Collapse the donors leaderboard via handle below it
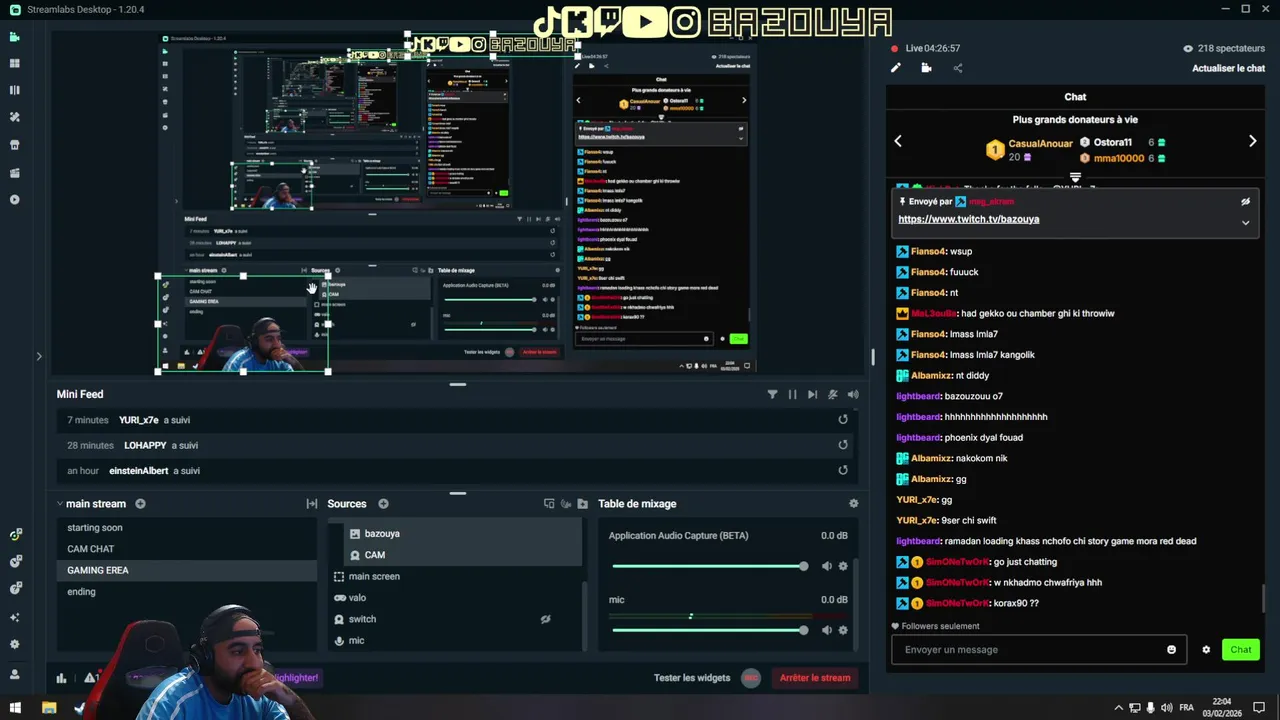The image size is (1280, 720). 1075,178
